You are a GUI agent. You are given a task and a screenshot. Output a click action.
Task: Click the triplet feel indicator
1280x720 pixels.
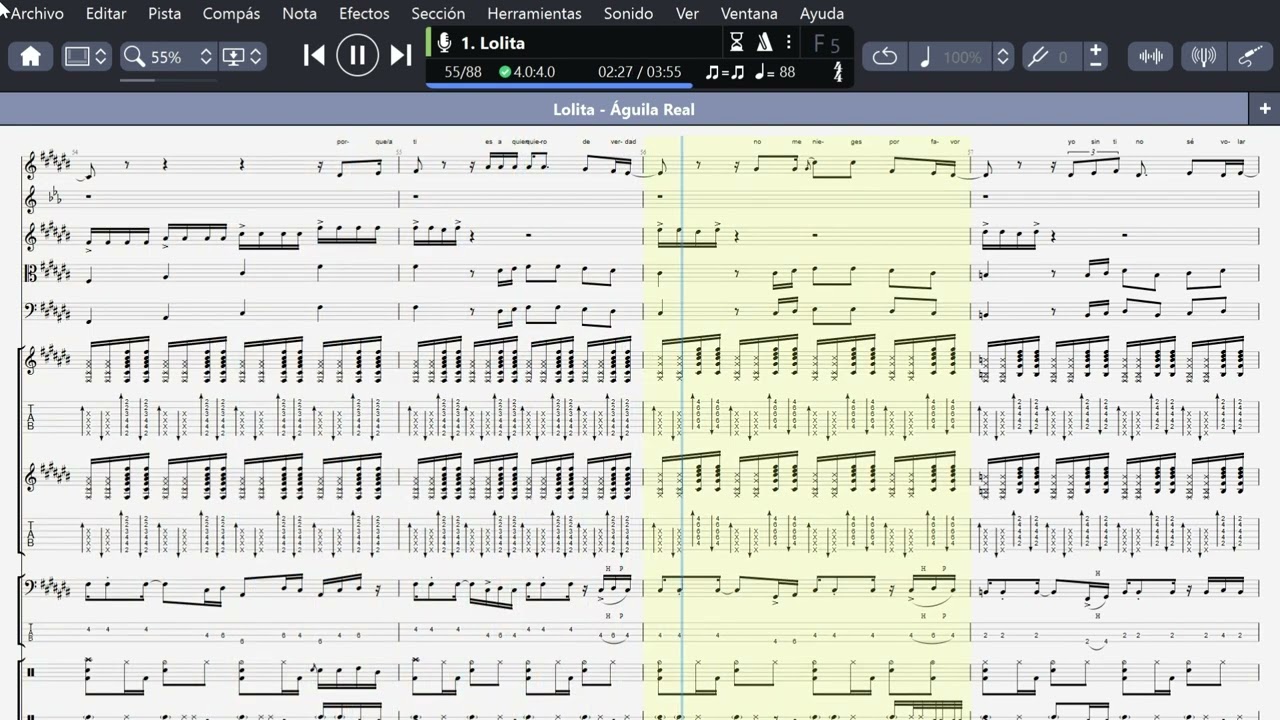pos(724,72)
